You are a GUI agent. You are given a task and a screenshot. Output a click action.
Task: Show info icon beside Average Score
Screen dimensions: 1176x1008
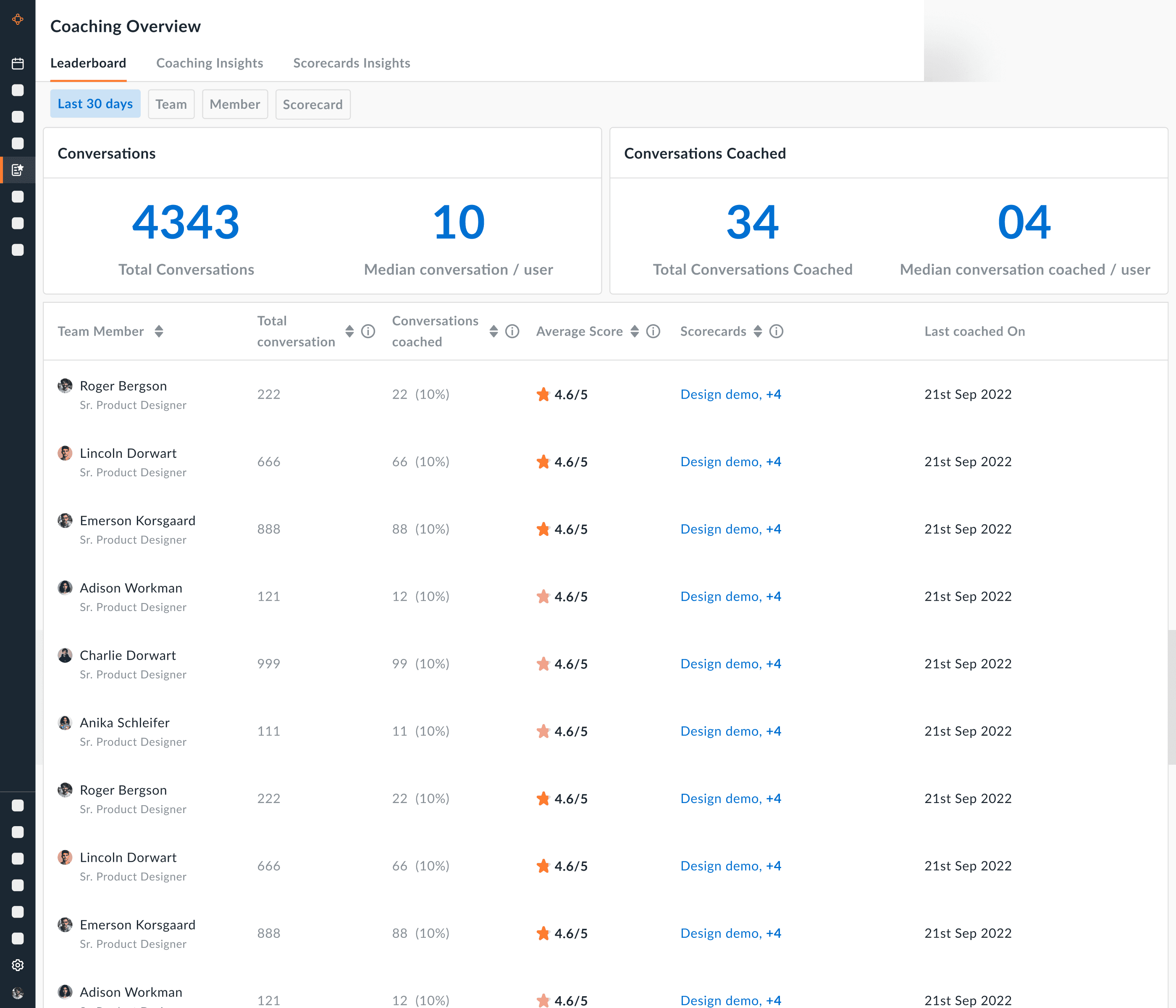coord(653,331)
